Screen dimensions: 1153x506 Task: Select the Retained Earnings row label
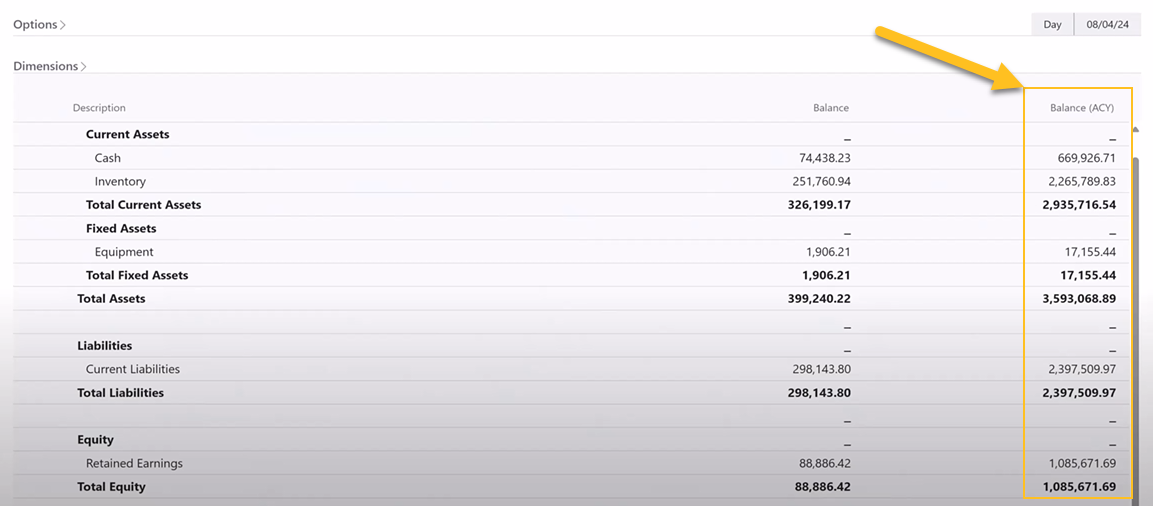pyautogui.click(x=134, y=464)
